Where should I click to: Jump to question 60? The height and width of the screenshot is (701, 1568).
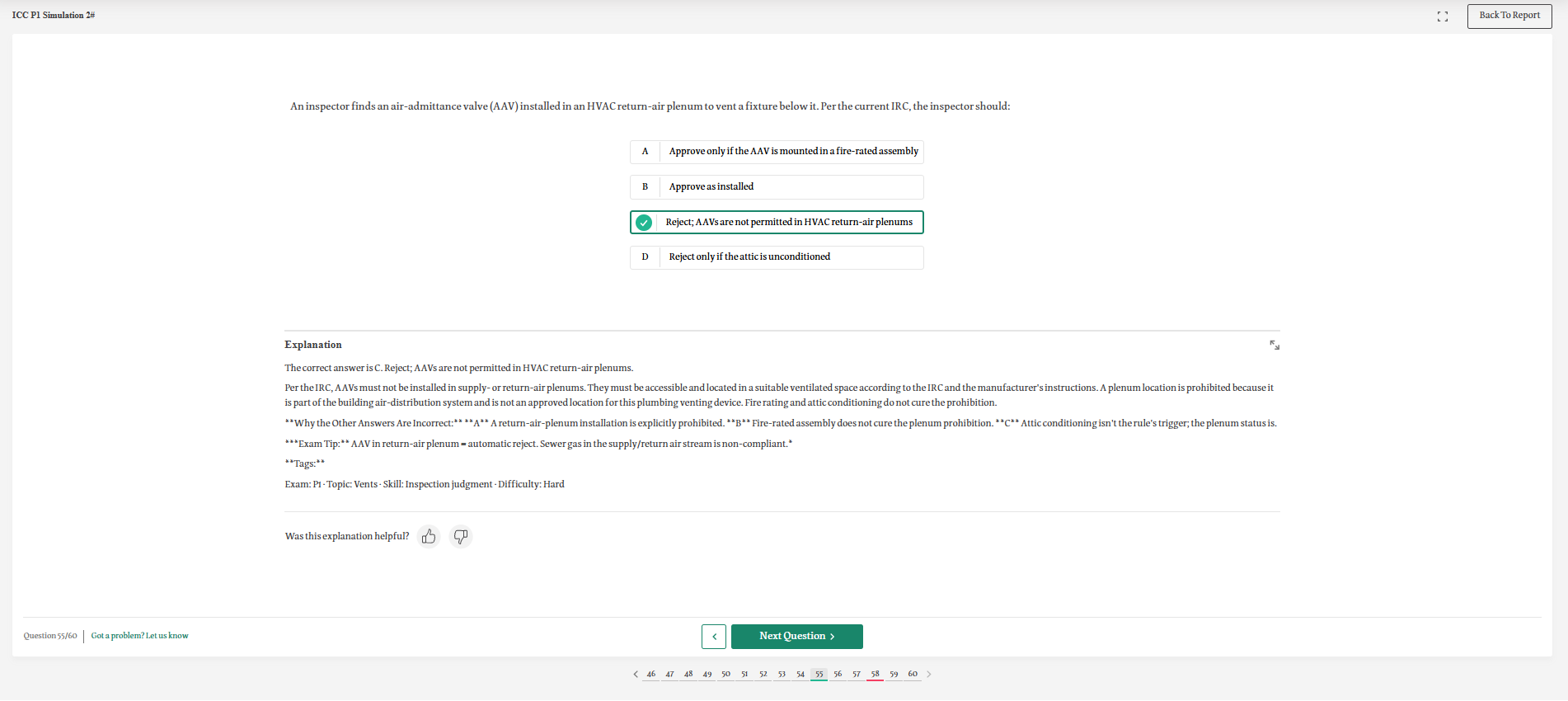pos(913,674)
